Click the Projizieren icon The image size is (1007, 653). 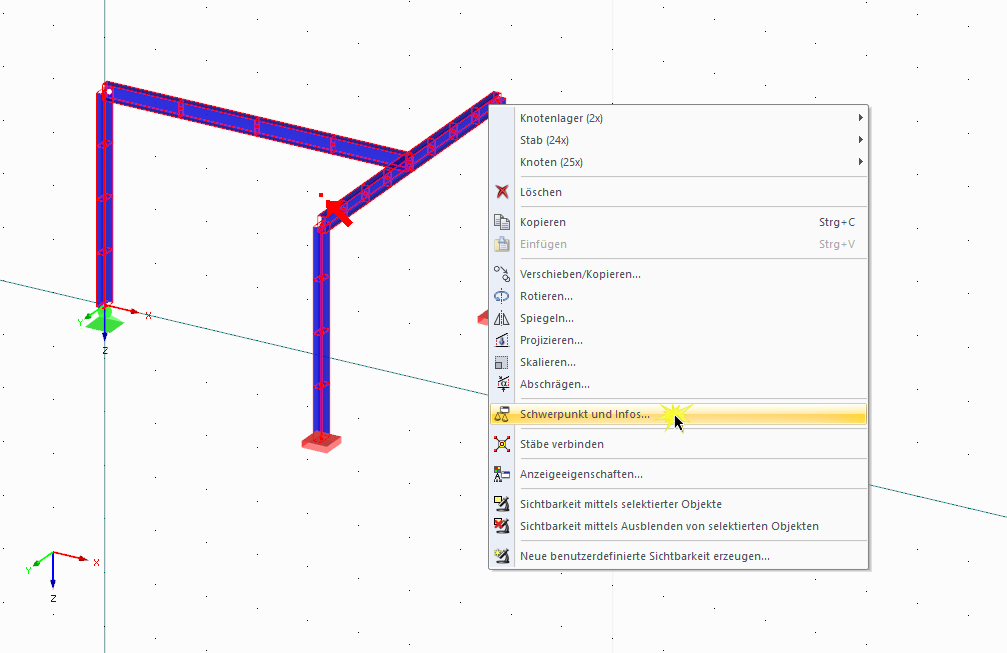[502, 340]
